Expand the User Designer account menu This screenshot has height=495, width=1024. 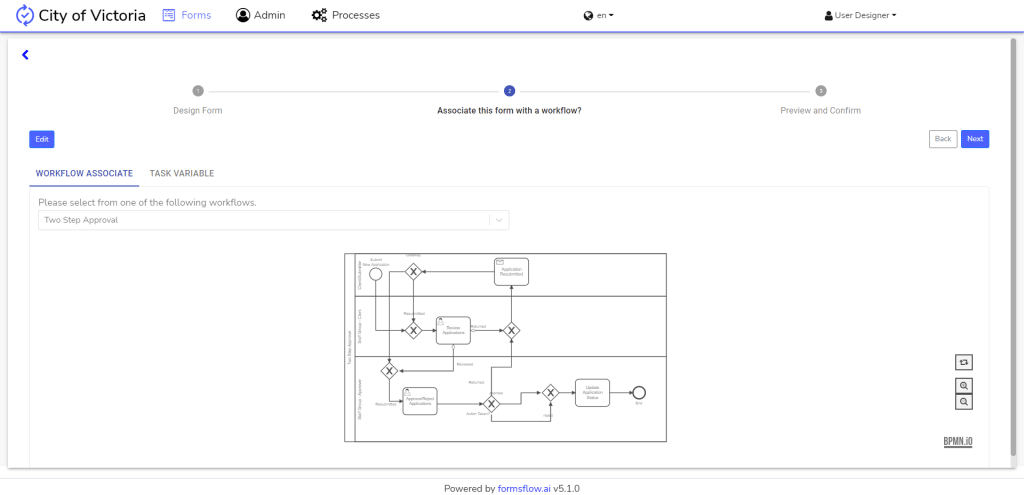860,15
